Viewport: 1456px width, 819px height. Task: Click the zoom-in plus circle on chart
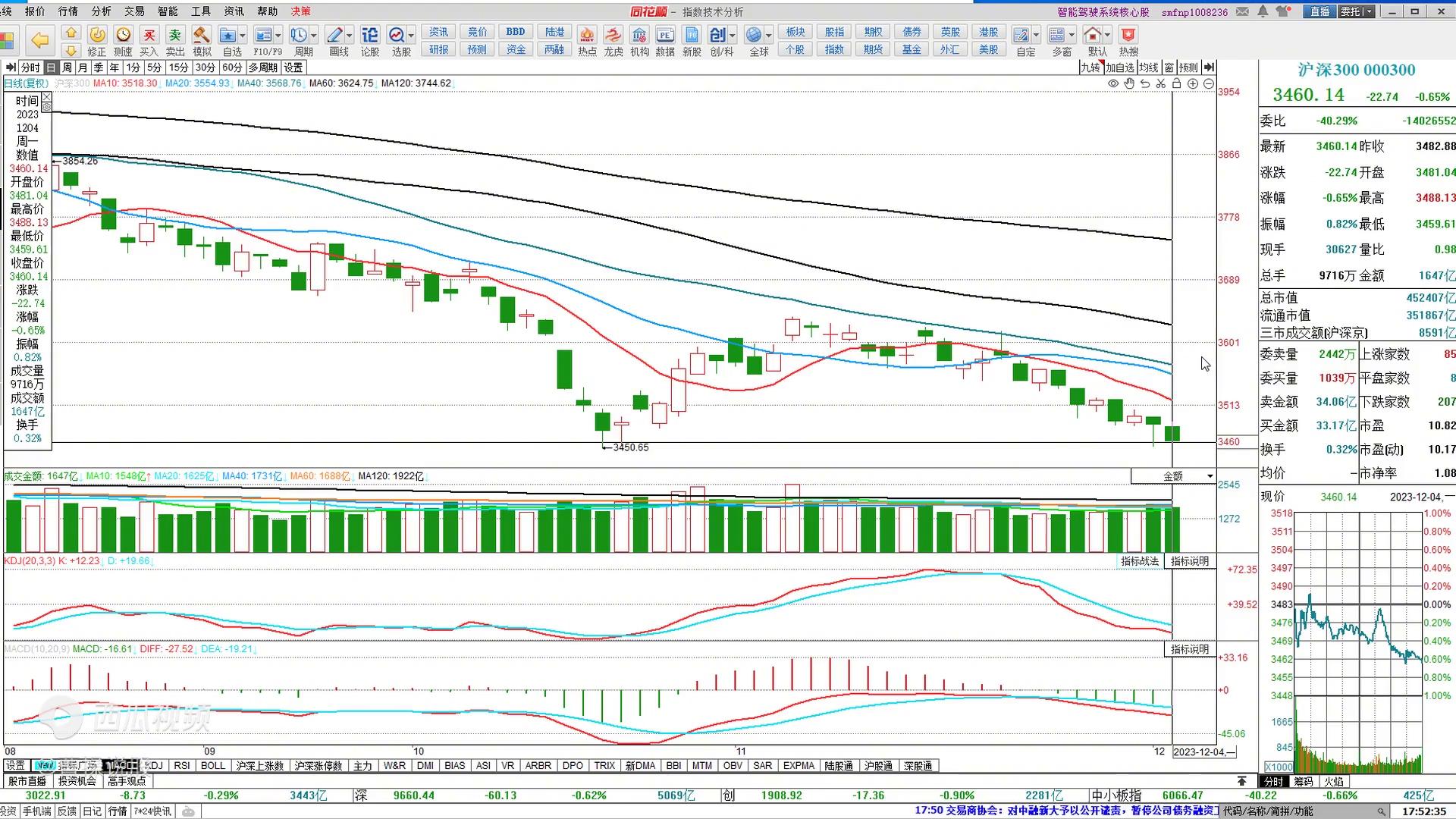click(x=1193, y=83)
